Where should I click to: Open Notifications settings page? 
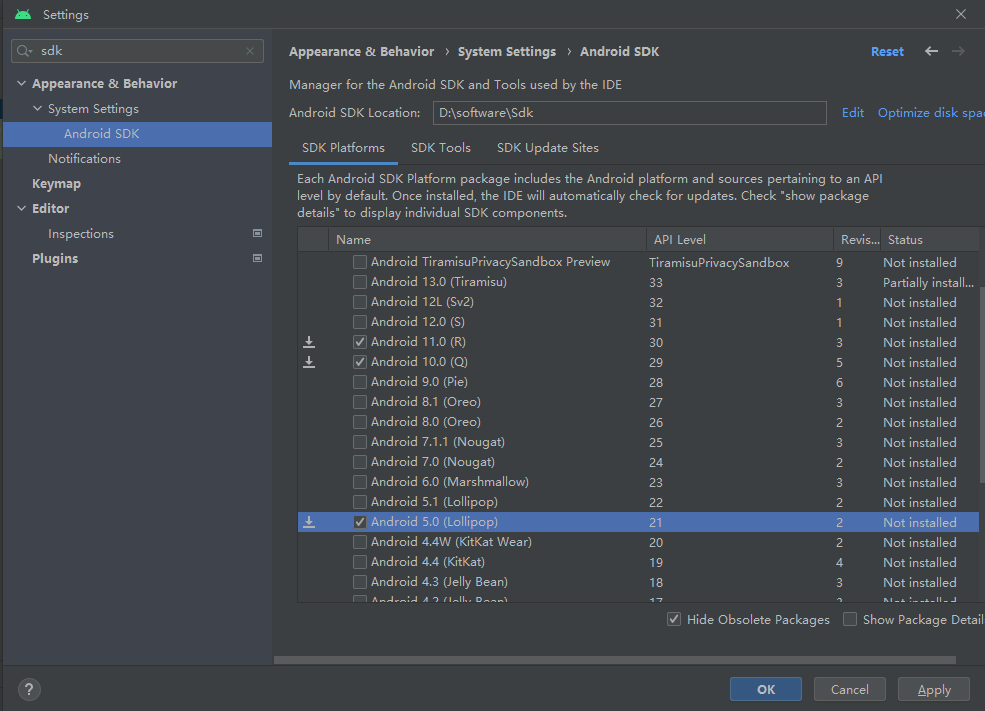(84, 159)
